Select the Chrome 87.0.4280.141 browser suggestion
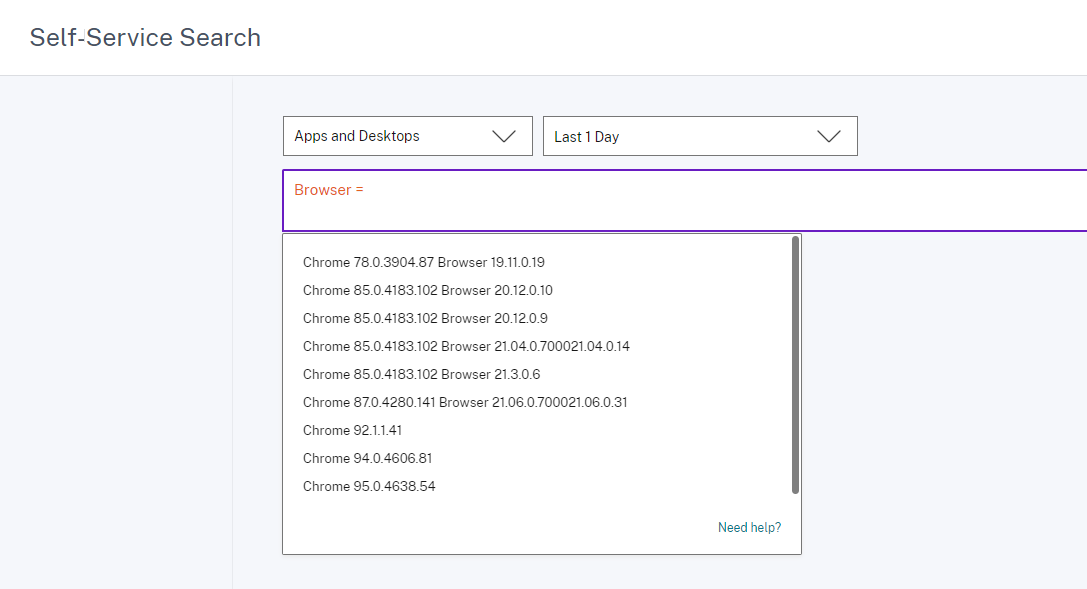Image resolution: width=1087 pixels, height=589 pixels. [465, 402]
